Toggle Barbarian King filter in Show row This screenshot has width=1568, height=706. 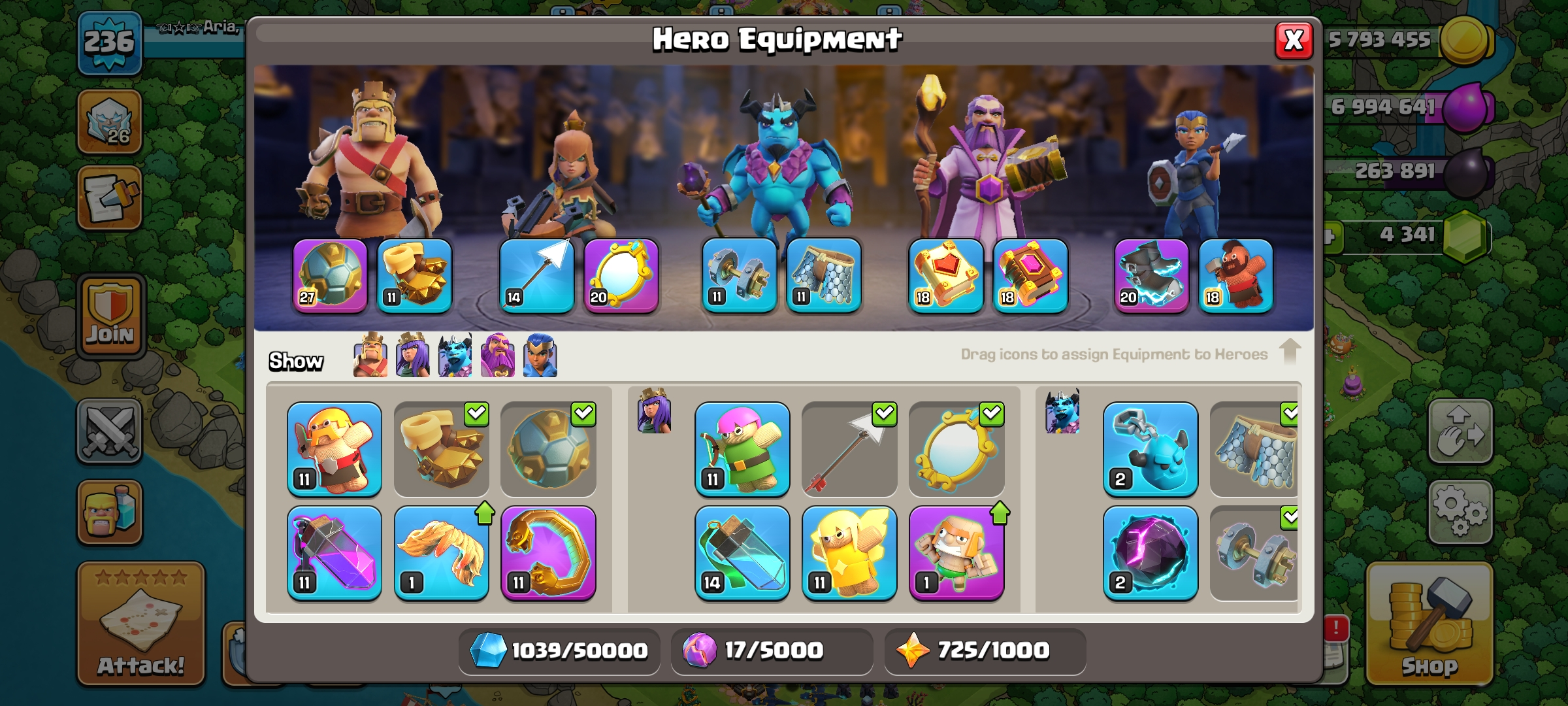tap(370, 355)
